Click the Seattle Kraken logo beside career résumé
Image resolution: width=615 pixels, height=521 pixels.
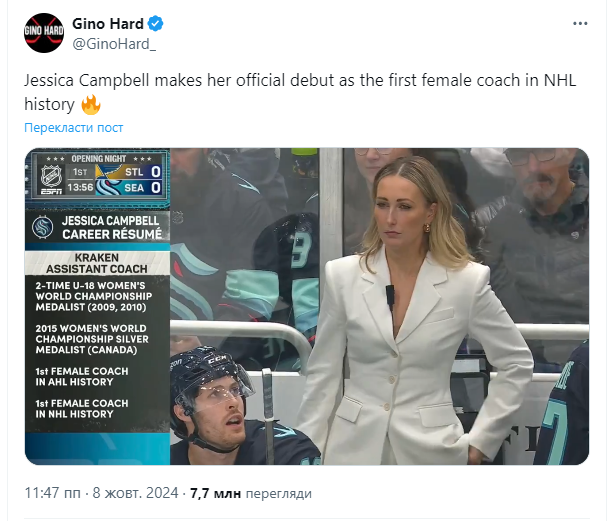[42, 227]
